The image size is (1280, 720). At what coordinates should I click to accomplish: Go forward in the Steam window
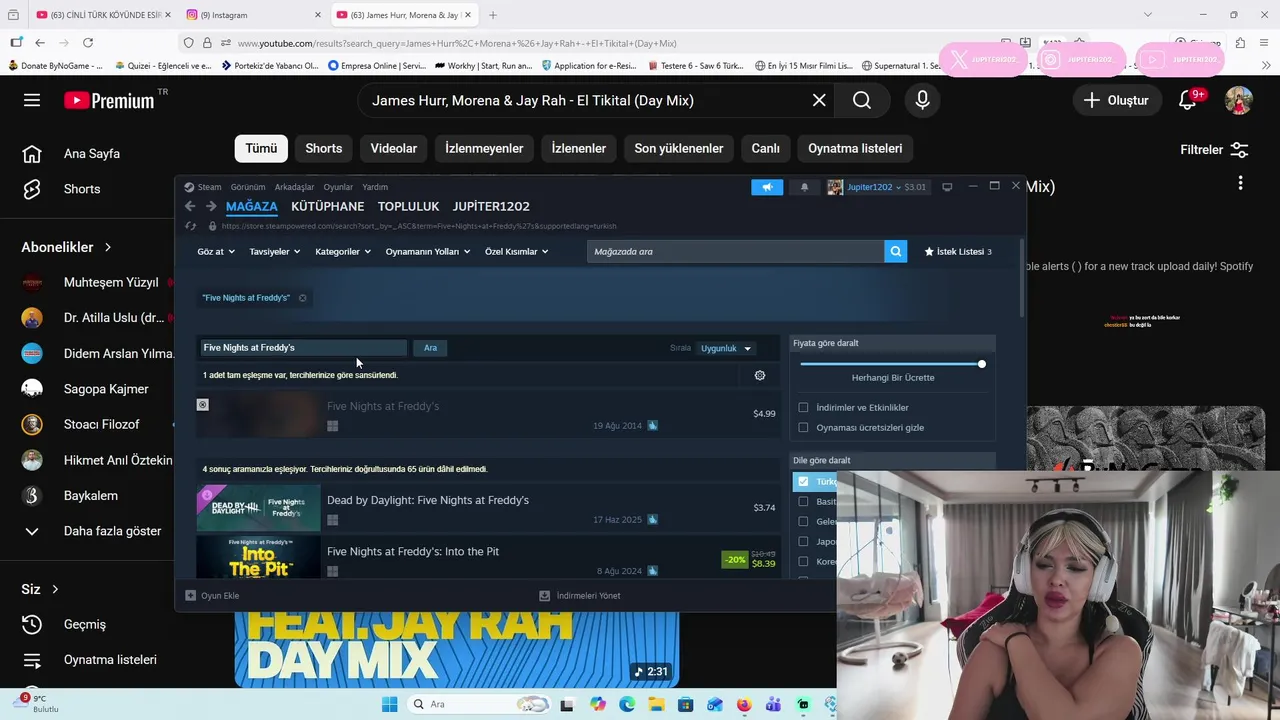pyautogui.click(x=211, y=206)
